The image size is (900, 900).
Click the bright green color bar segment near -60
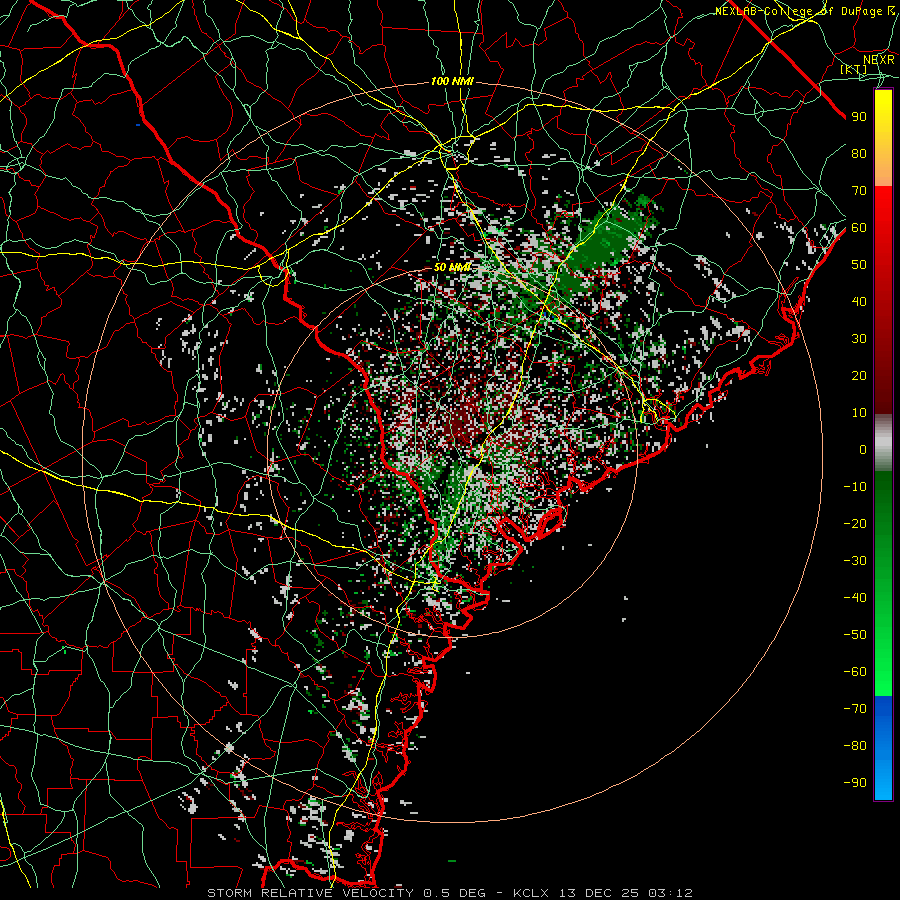click(x=883, y=672)
